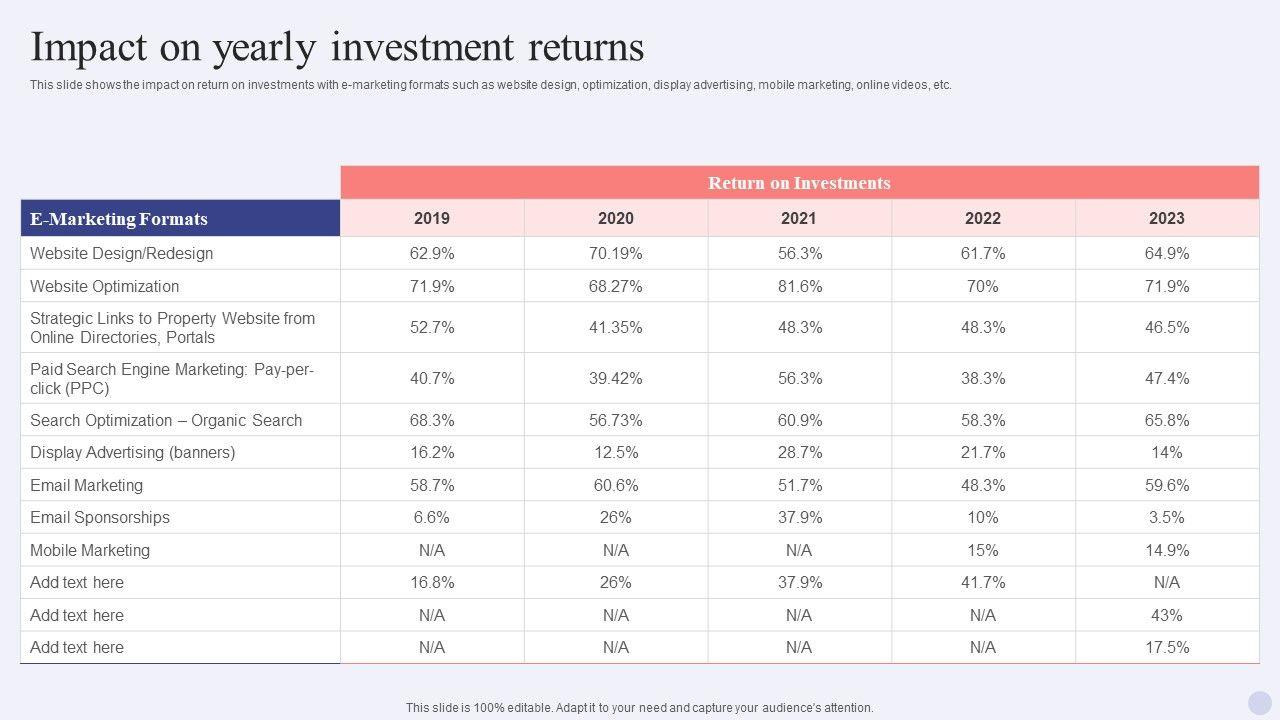Select the 17.5% cell in the last row
The width and height of the screenshot is (1280, 720).
(x=1166, y=647)
